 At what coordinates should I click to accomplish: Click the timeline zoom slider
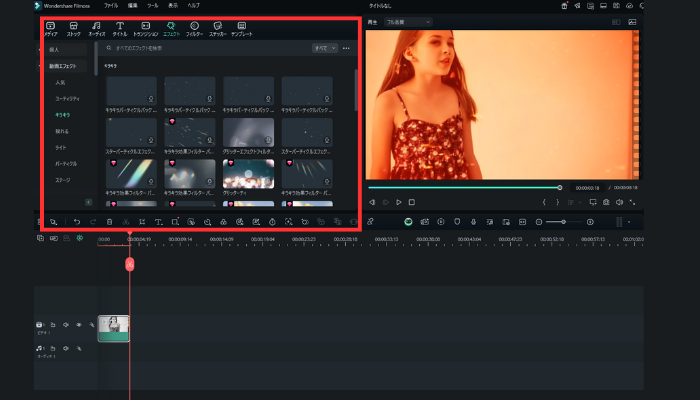(x=564, y=222)
